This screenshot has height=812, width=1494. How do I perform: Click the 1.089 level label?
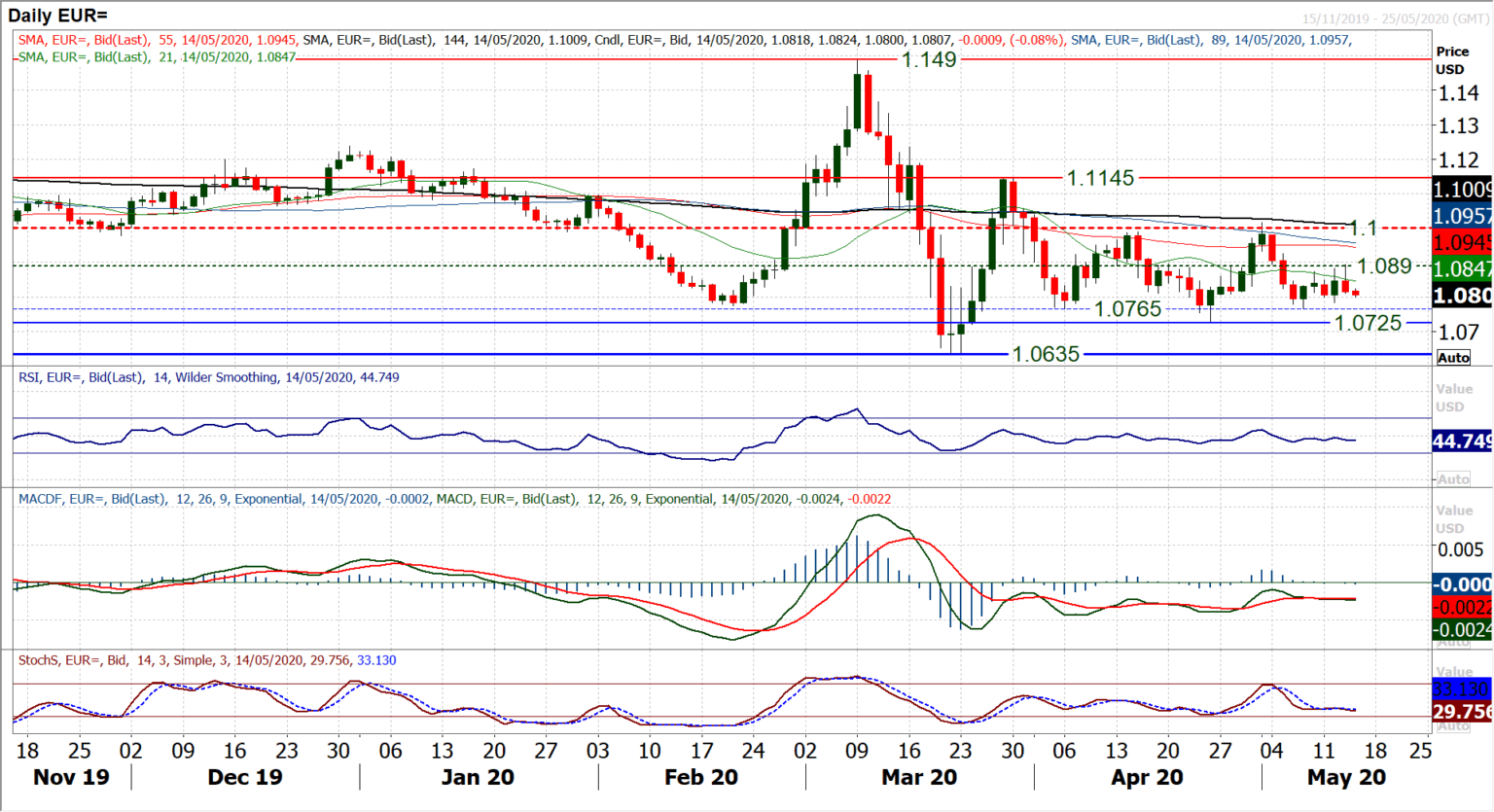point(1384,266)
